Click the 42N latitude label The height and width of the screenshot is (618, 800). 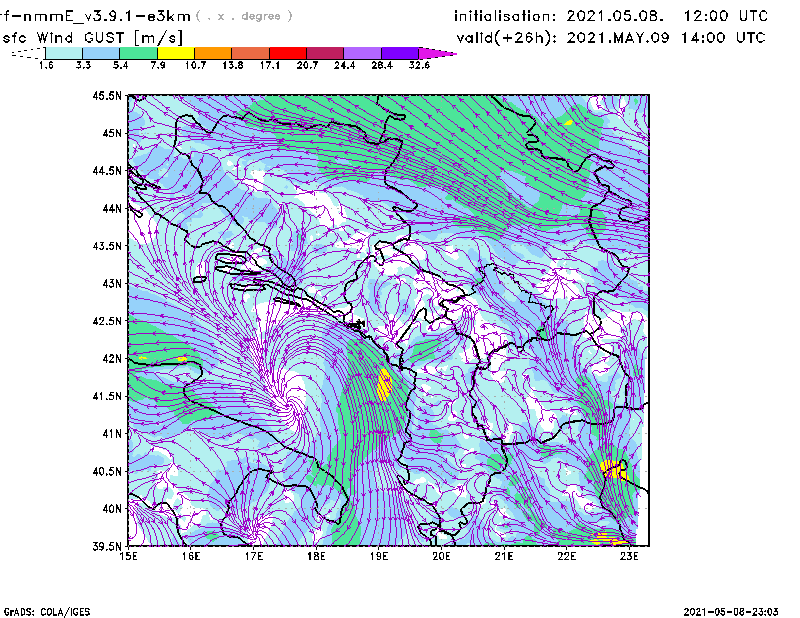tap(112, 359)
